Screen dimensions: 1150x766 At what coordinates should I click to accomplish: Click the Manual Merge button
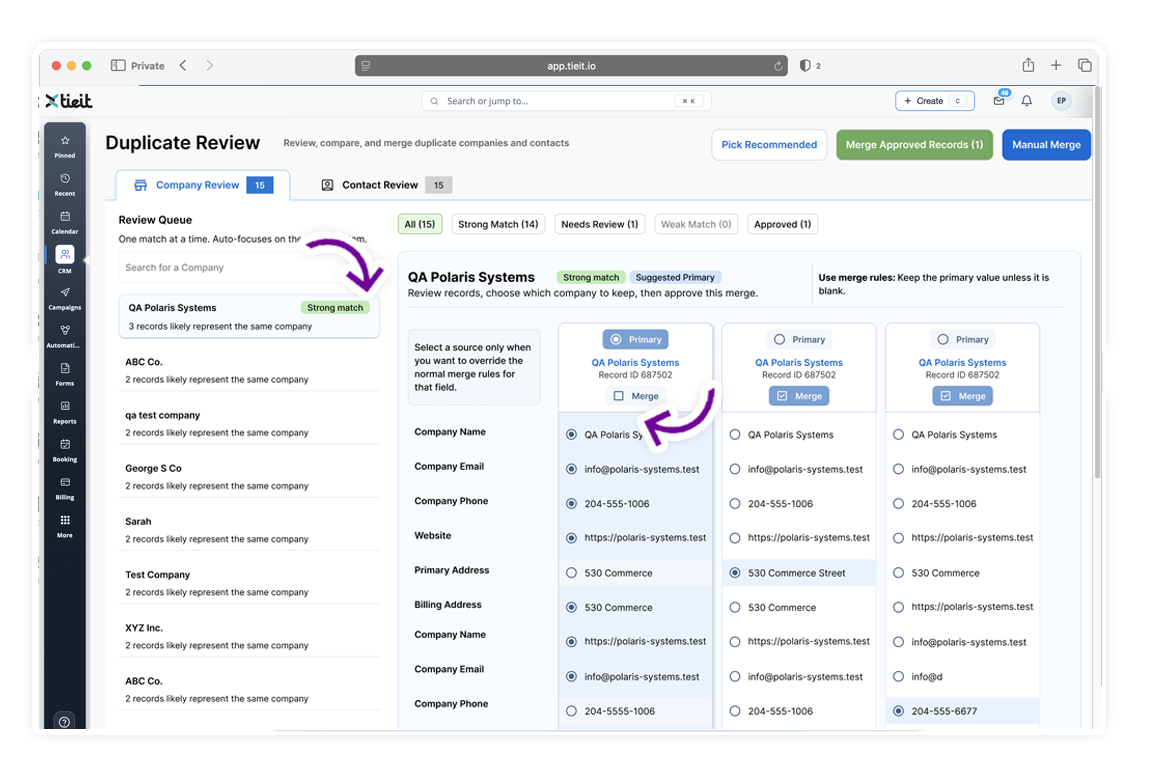point(1046,145)
